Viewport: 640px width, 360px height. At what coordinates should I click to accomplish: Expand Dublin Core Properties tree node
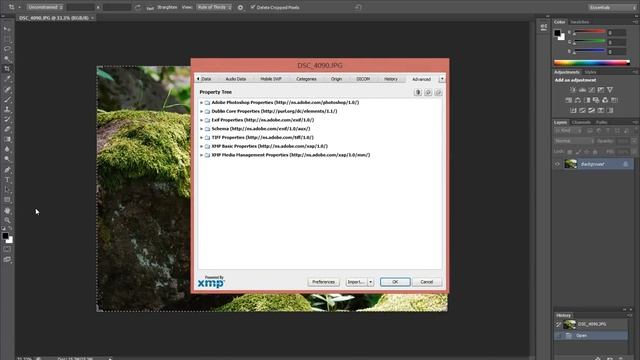(x=201, y=111)
